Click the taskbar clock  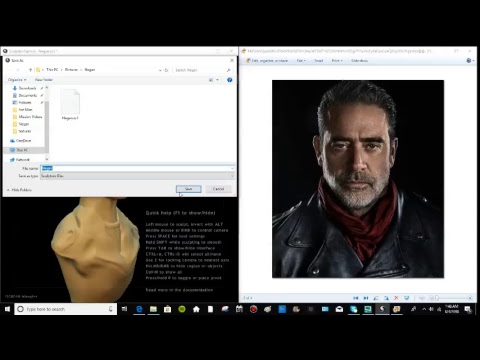pos(452,309)
